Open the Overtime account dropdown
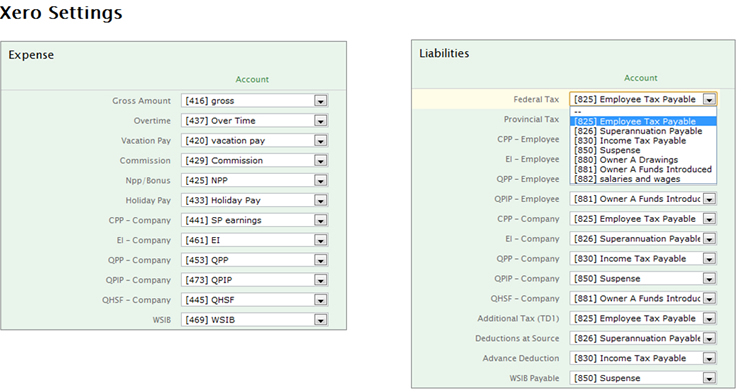This screenshot has height=392, width=741. (254, 121)
